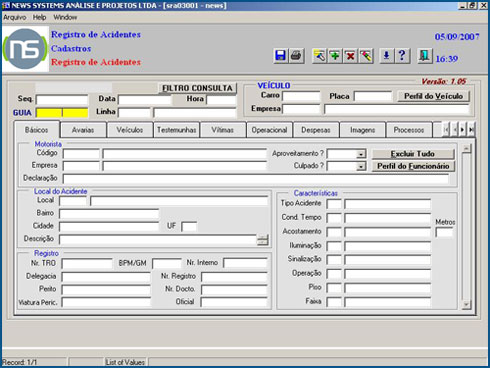Click the Perfil do Funcionário button
490x368 pixels.
click(x=413, y=166)
